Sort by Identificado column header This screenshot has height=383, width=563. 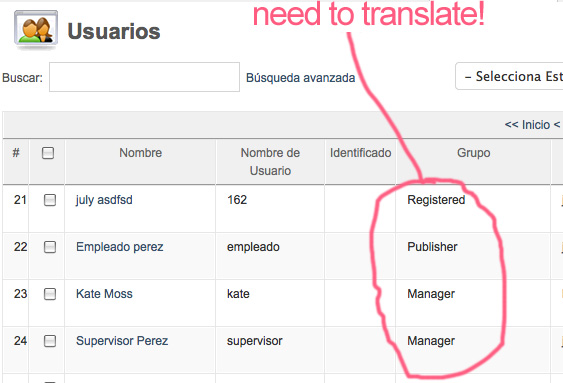(360, 153)
